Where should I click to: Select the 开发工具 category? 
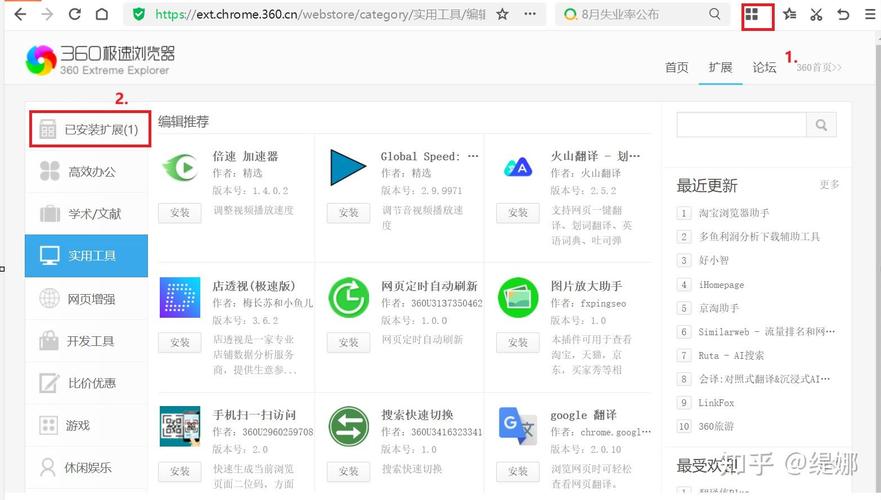pos(87,341)
